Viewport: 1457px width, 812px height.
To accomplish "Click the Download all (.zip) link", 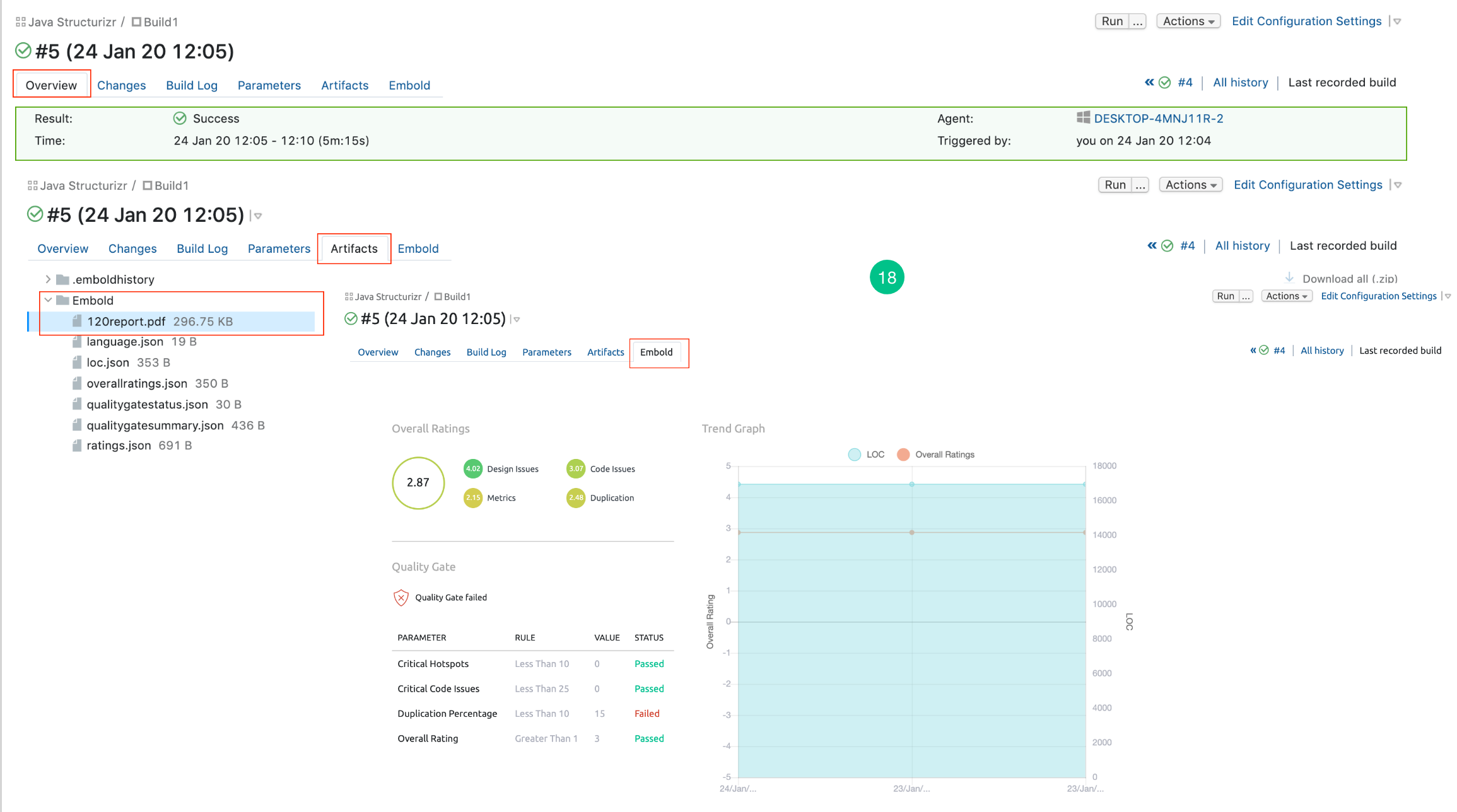I will pos(1350,278).
